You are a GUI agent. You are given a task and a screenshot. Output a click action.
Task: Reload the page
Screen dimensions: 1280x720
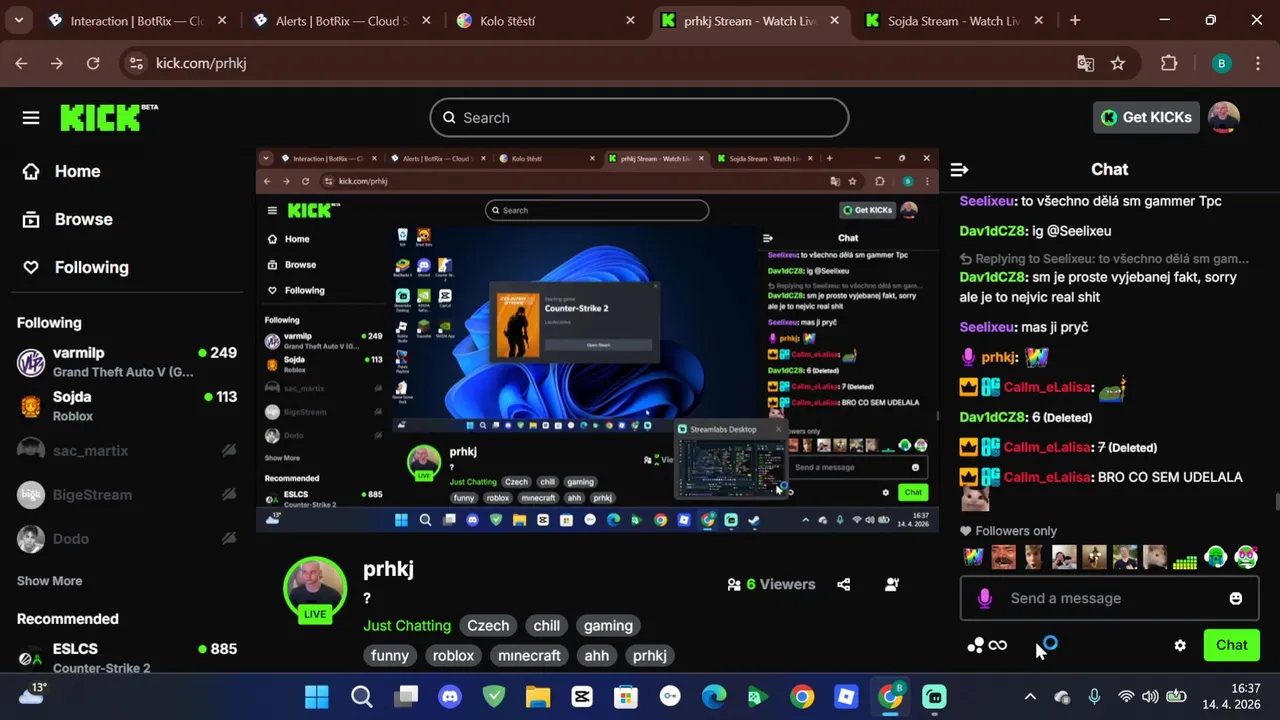click(x=93, y=63)
